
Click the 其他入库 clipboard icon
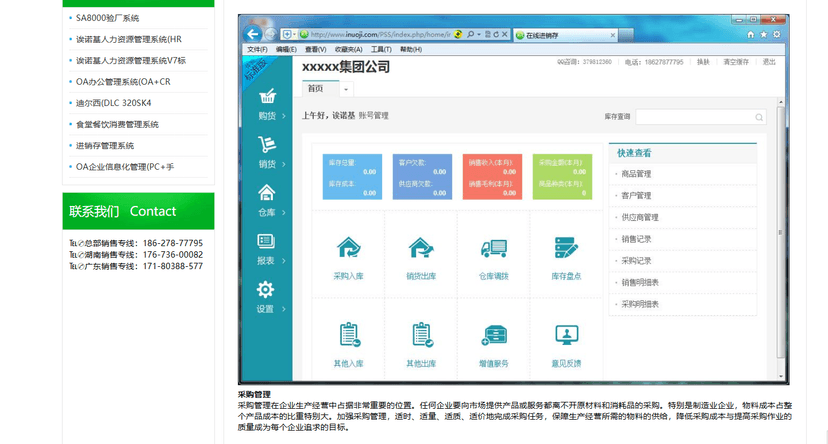[x=349, y=335]
